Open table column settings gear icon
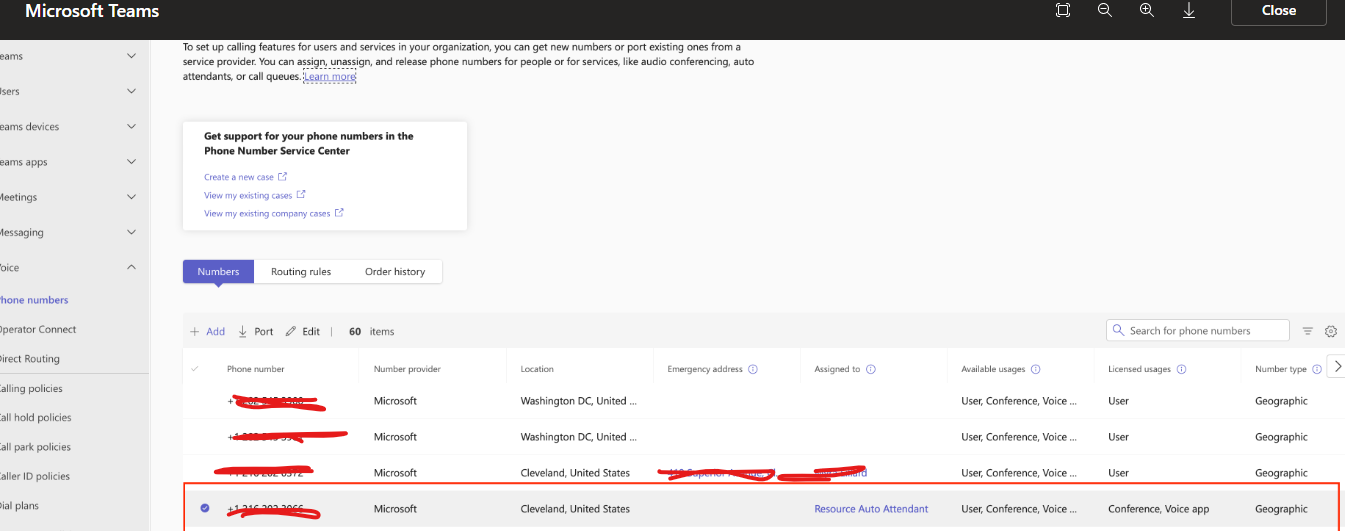 (x=1331, y=331)
